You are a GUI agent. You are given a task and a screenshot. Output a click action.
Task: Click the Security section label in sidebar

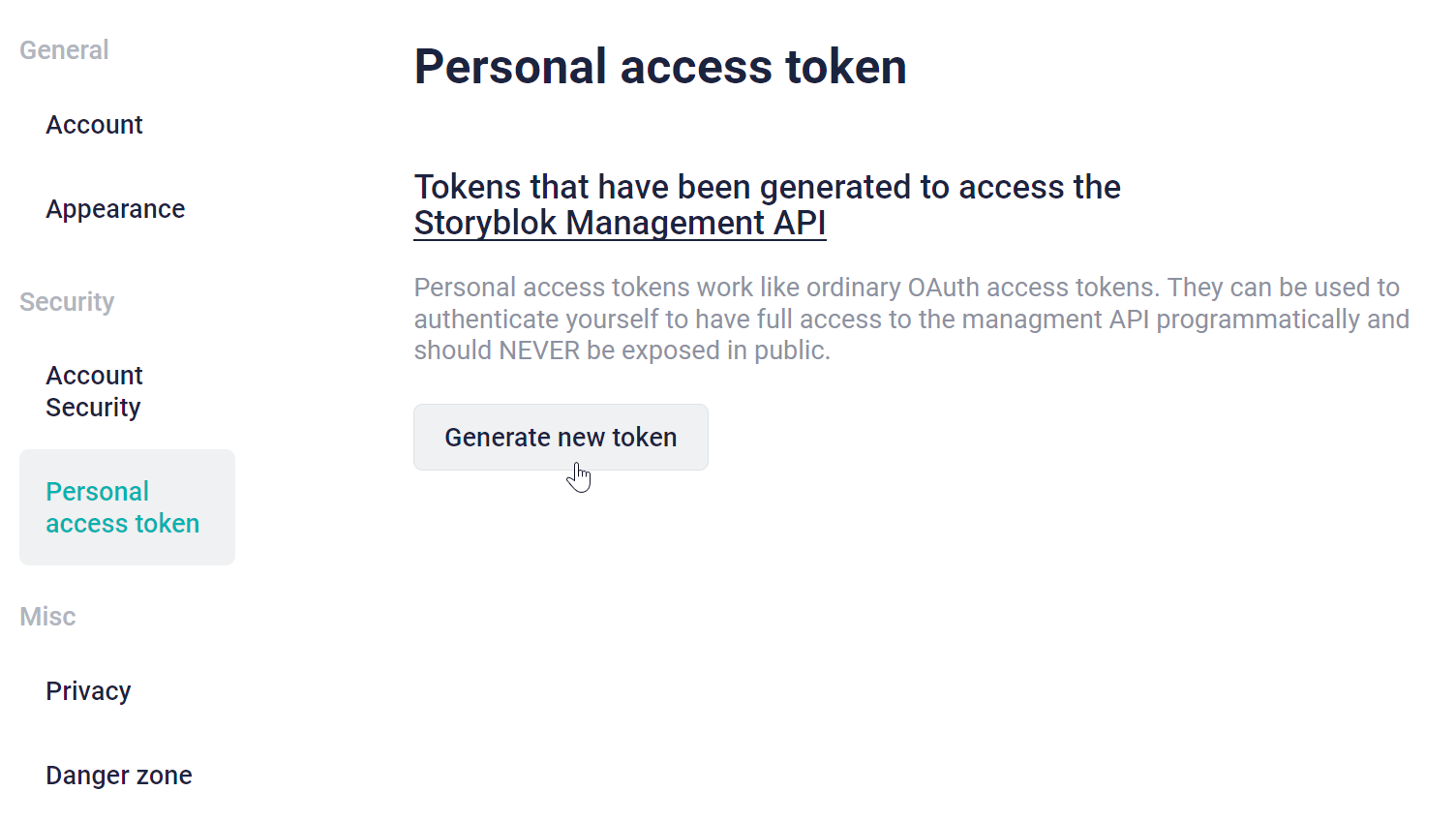tap(67, 302)
